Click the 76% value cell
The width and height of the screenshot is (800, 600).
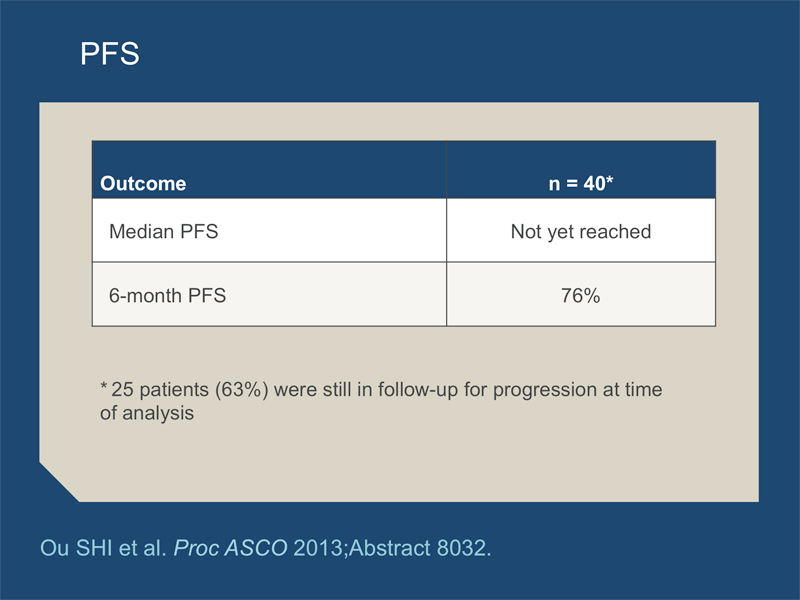581,295
